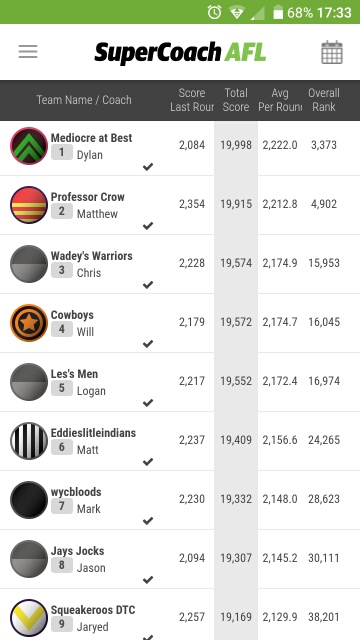Tap Squeakeroos DTC yellow chevron logo
The image size is (360, 640).
click(x=29, y=618)
